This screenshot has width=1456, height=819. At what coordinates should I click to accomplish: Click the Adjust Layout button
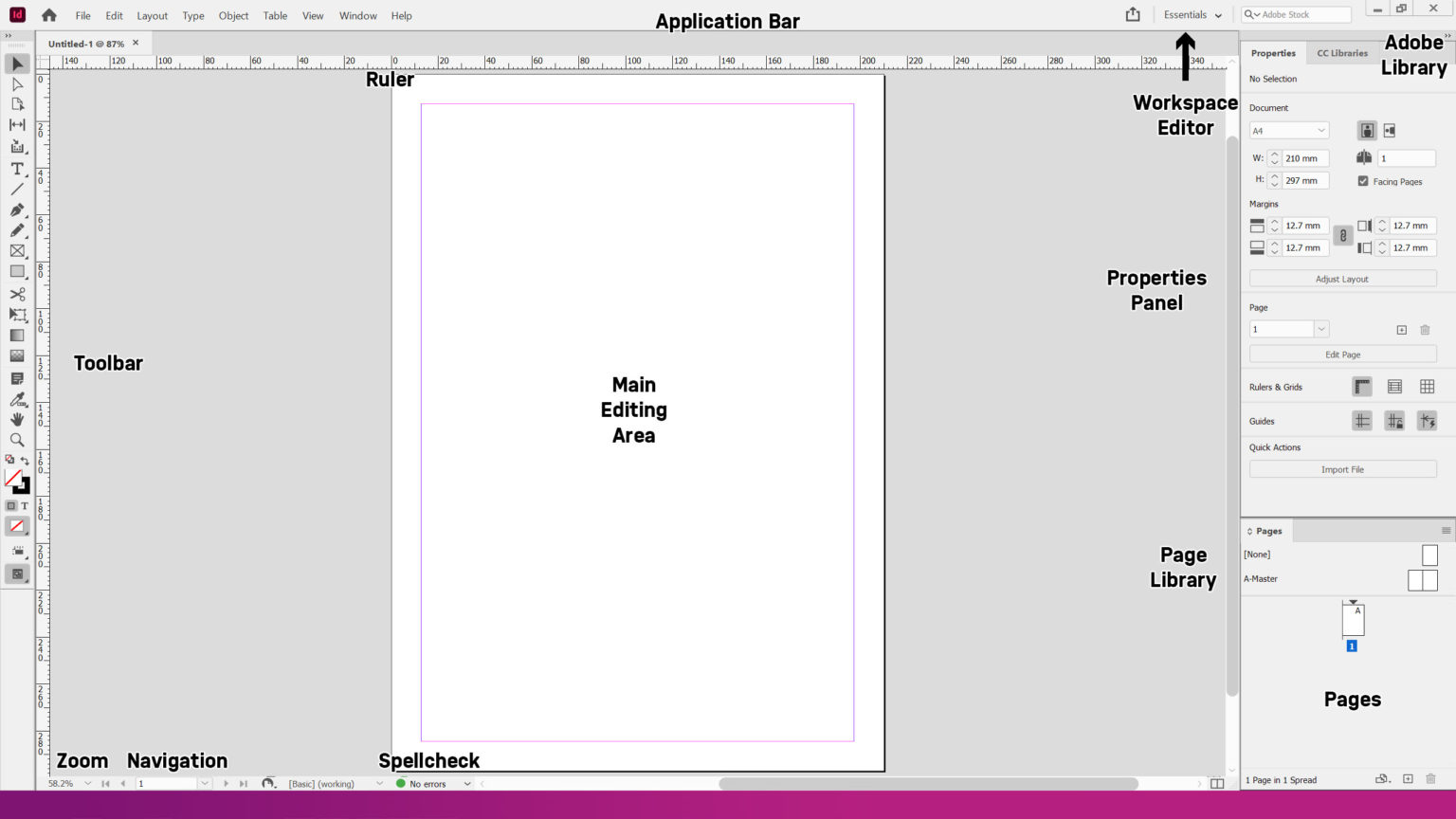[x=1342, y=278]
